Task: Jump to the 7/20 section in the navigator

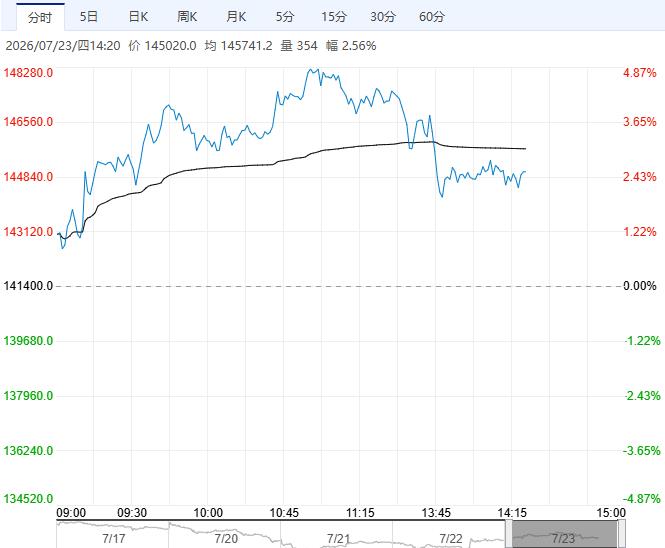Action: tap(226, 539)
